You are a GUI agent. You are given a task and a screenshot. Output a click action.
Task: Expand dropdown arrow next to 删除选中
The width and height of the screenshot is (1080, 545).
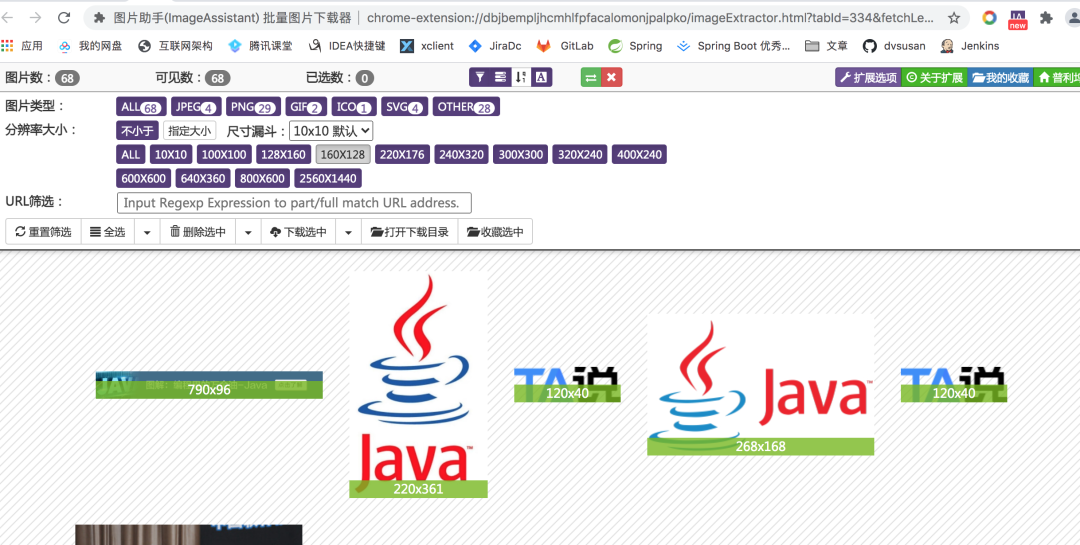[x=249, y=232]
